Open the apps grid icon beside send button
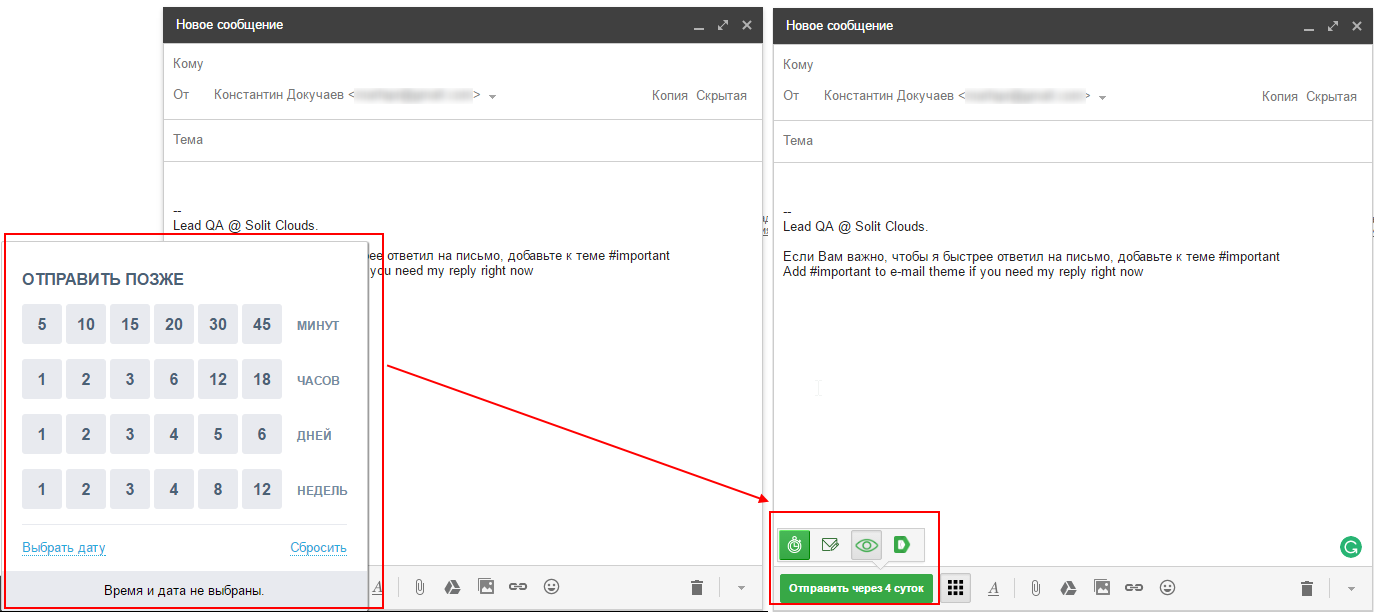The image size is (1388, 612). 955,588
